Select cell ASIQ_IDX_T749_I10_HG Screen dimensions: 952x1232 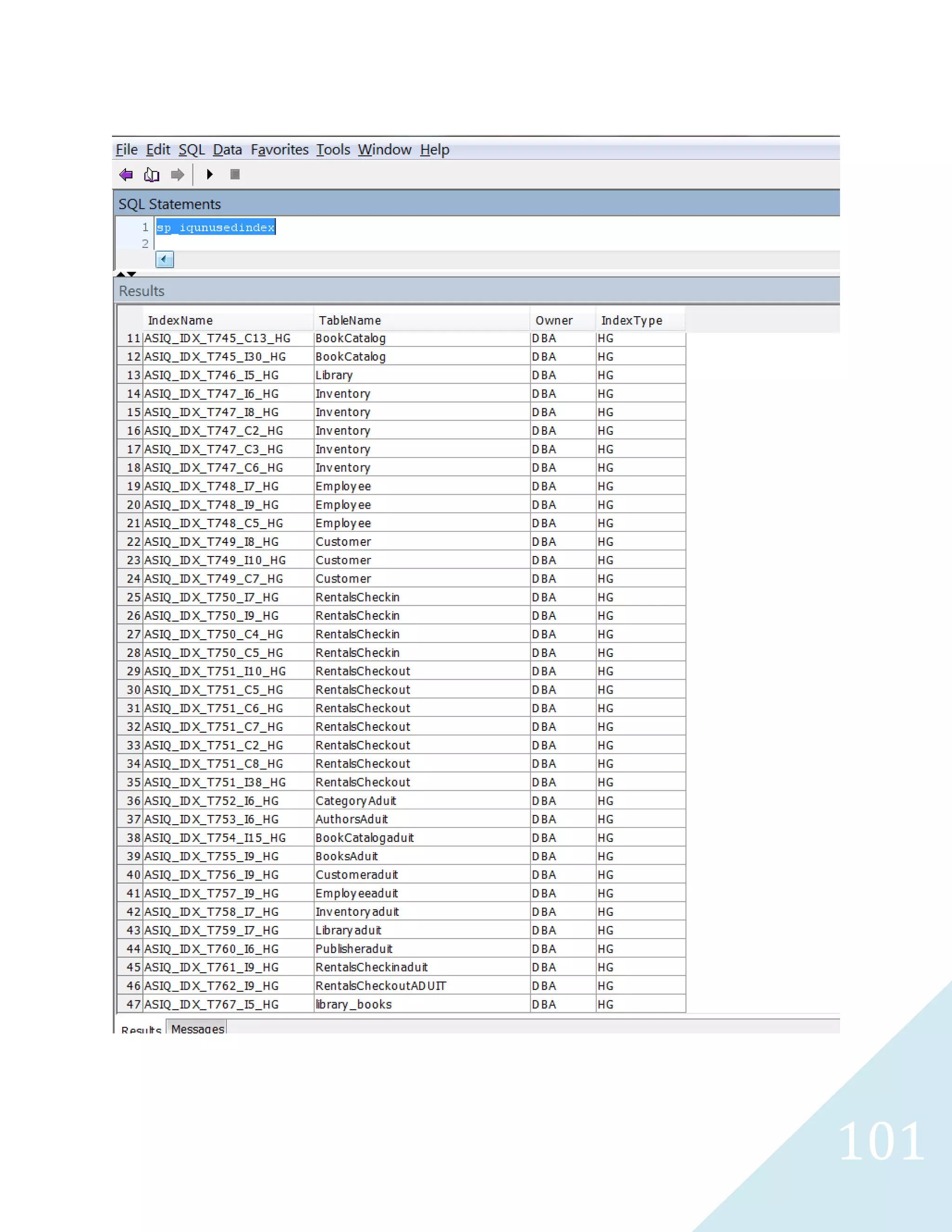click(228, 560)
